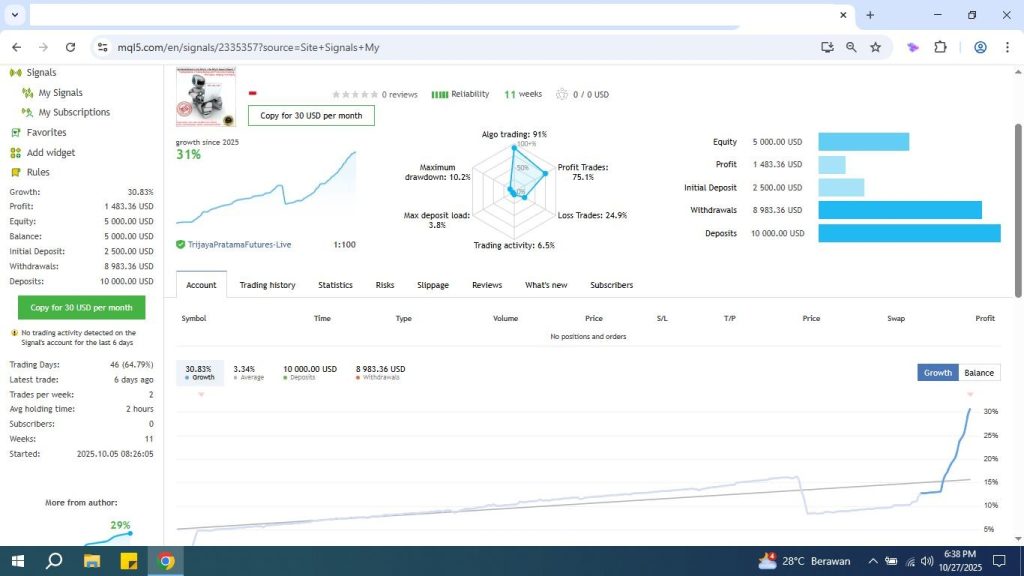Image resolution: width=1024 pixels, height=576 pixels.
Task: Reload the page with the refresh icon
Action: 70,47
